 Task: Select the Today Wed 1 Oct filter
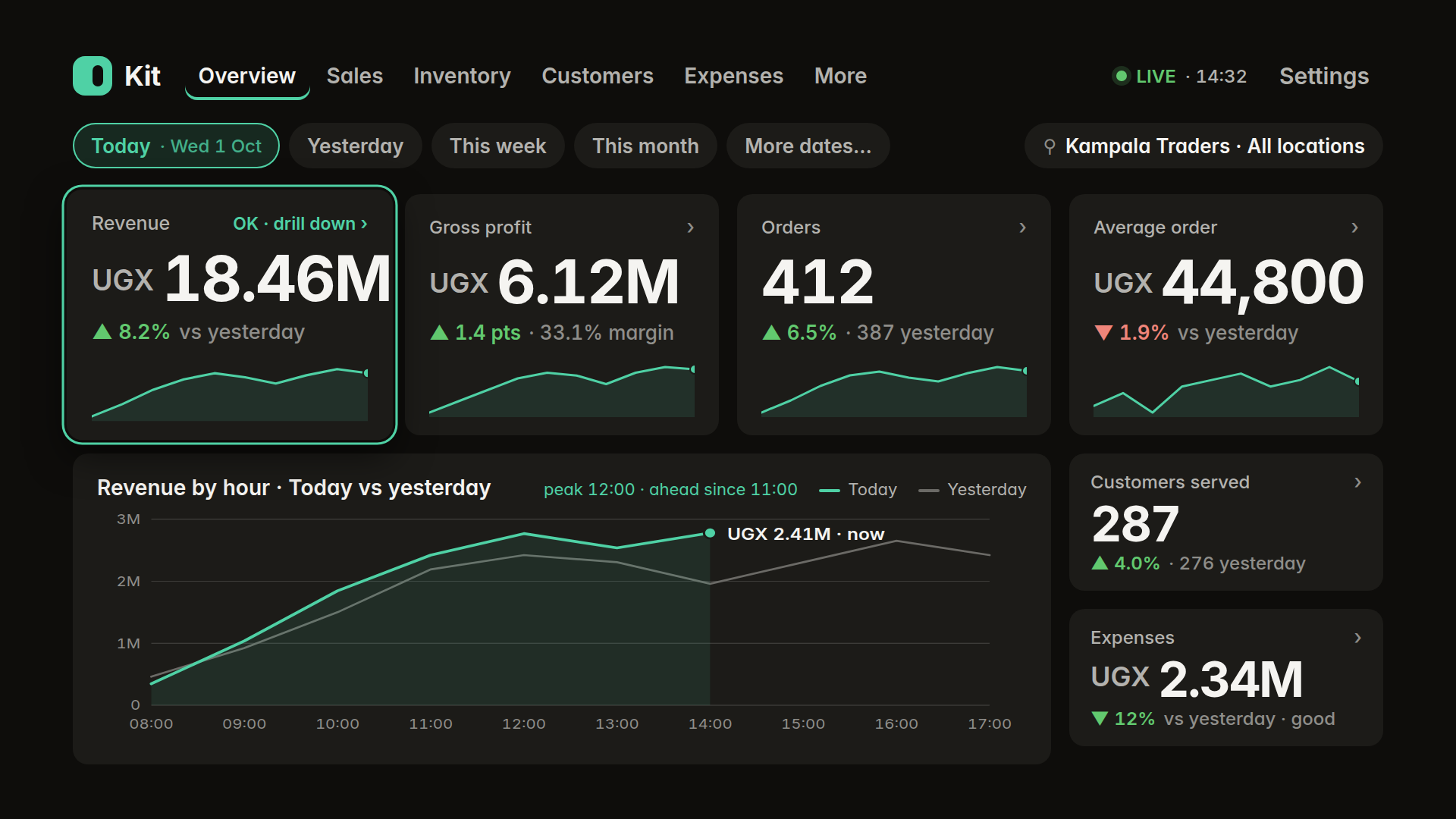pyautogui.click(x=176, y=146)
